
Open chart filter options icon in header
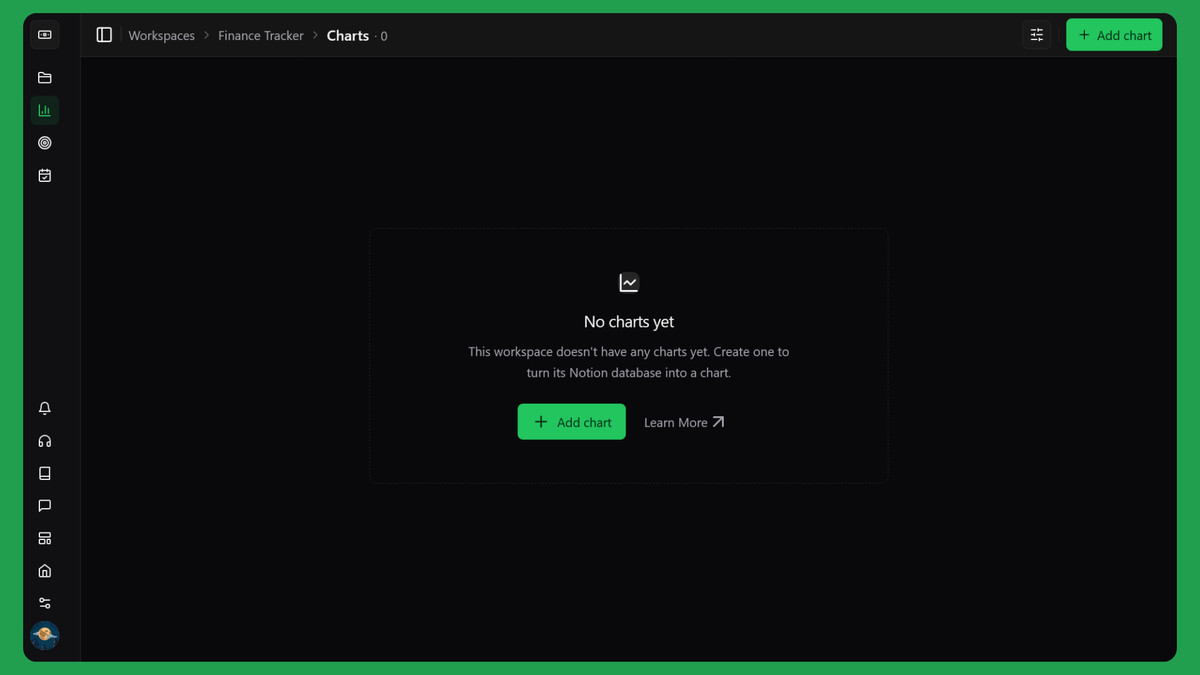(x=1037, y=35)
